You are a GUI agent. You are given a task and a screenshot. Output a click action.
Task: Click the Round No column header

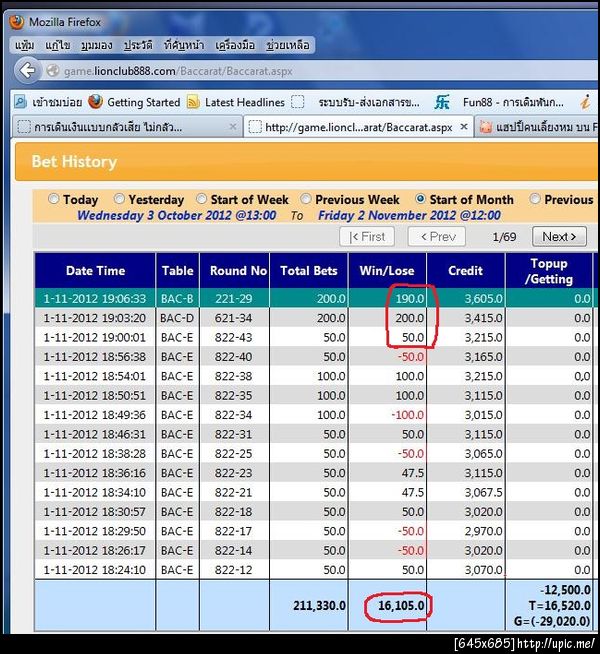[234, 271]
